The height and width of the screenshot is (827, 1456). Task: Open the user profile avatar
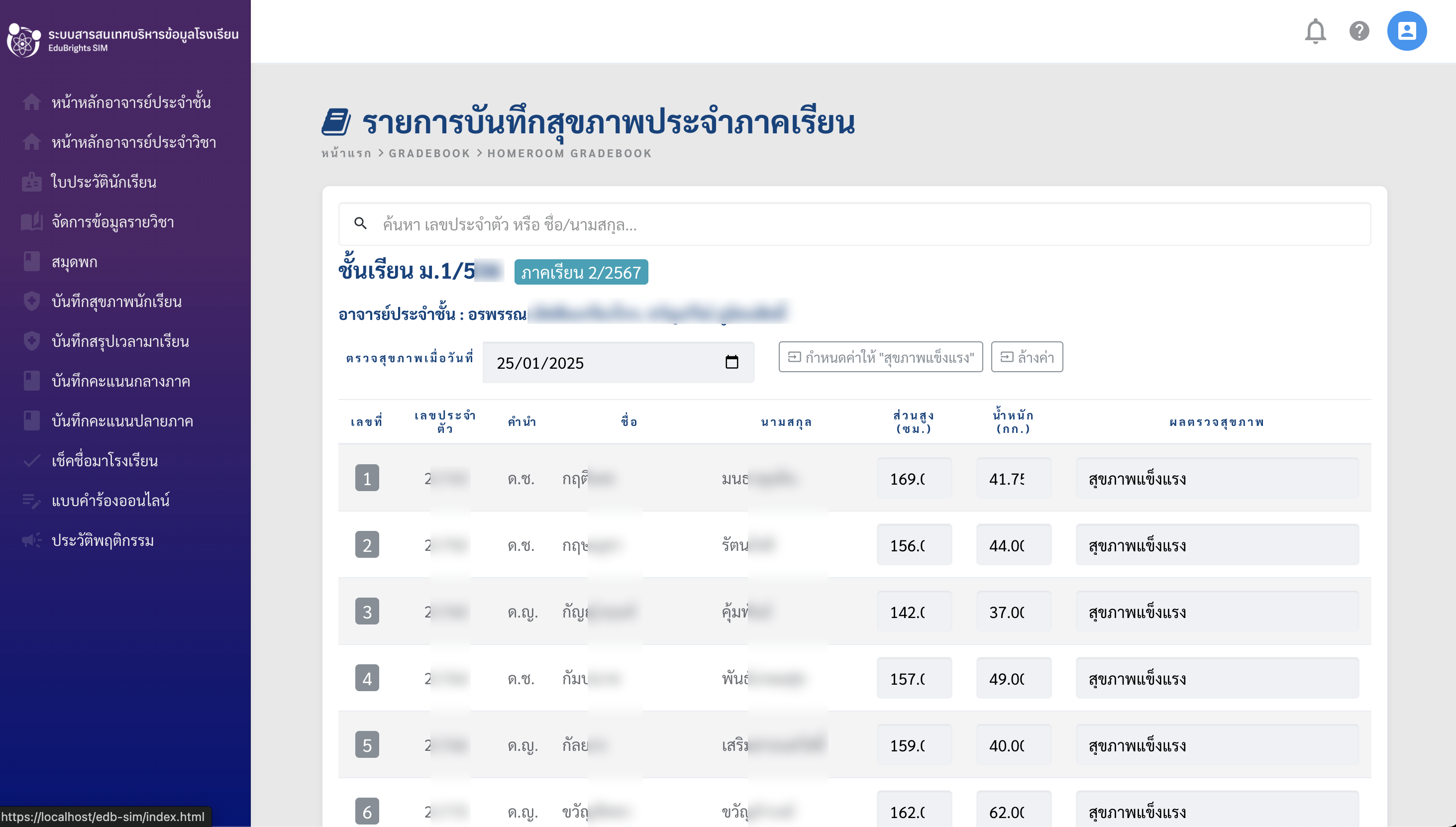point(1406,31)
